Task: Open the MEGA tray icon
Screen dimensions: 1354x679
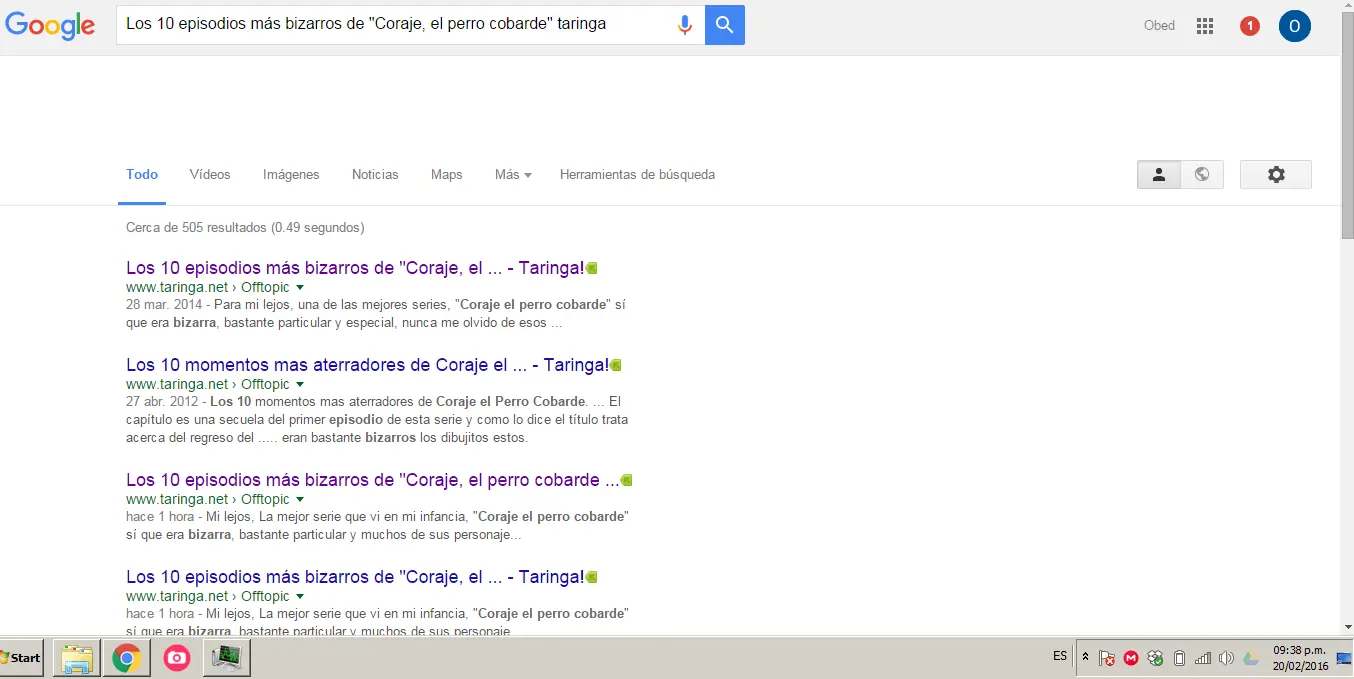Action: [1131, 658]
